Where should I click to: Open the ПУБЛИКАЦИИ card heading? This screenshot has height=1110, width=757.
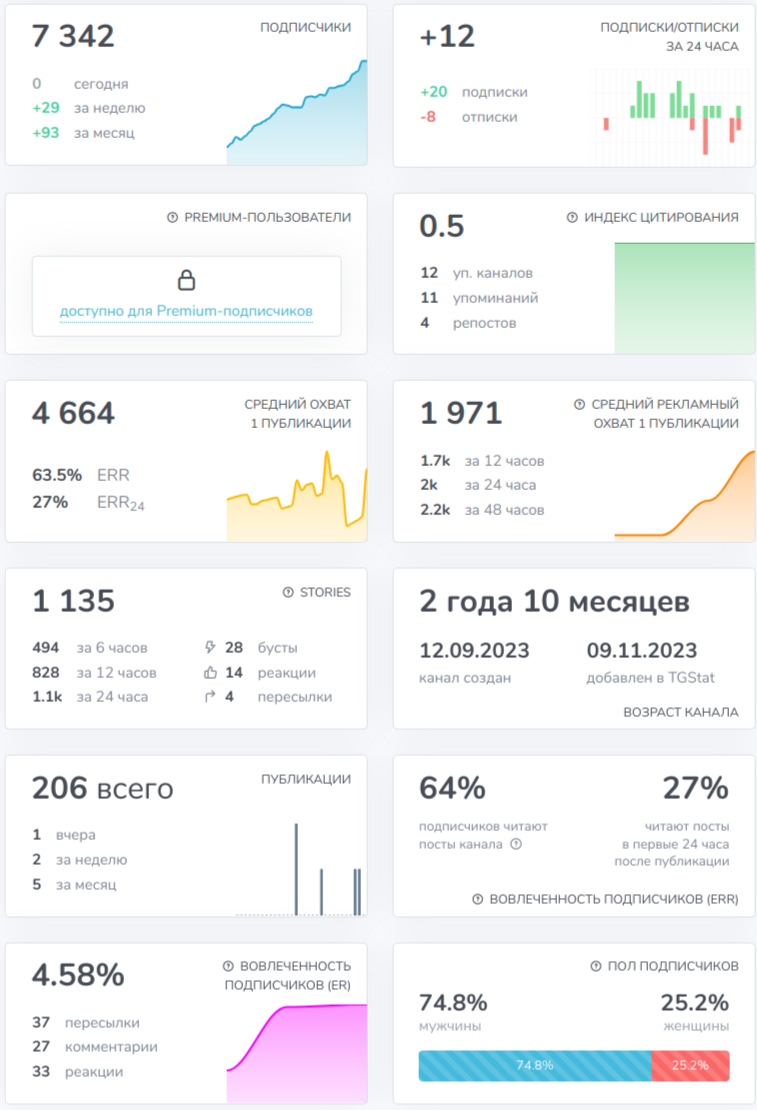pyautogui.click(x=306, y=779)
